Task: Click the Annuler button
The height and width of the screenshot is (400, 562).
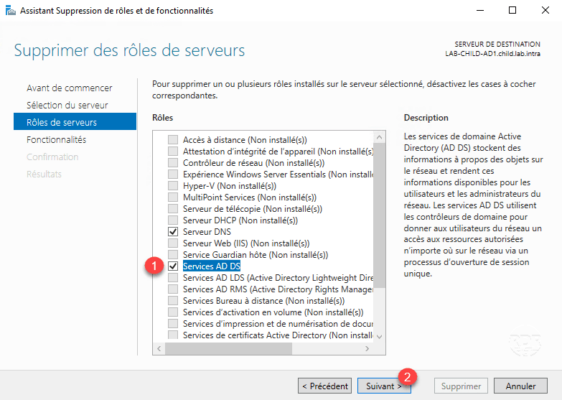Action: (520, 386)
